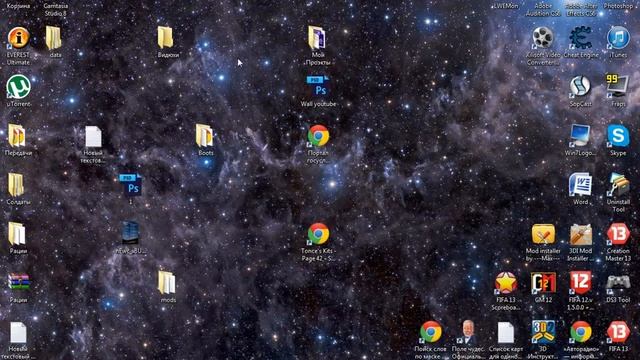Screen dimensions: 640x360
Task: Select text file below Рации archive
Action: (x=18, y=333)
